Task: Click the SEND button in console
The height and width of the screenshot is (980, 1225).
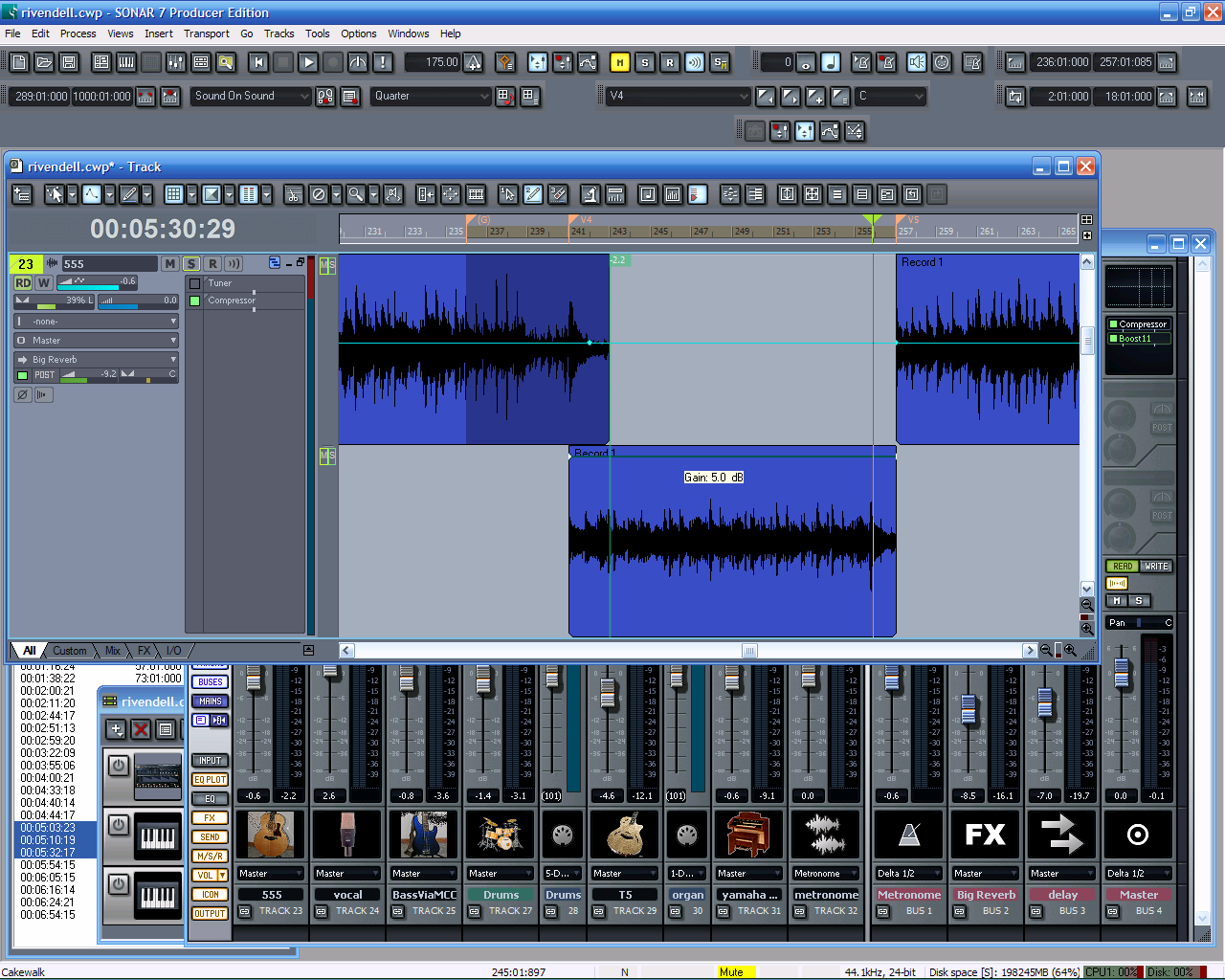Action: tap(211, 837)
